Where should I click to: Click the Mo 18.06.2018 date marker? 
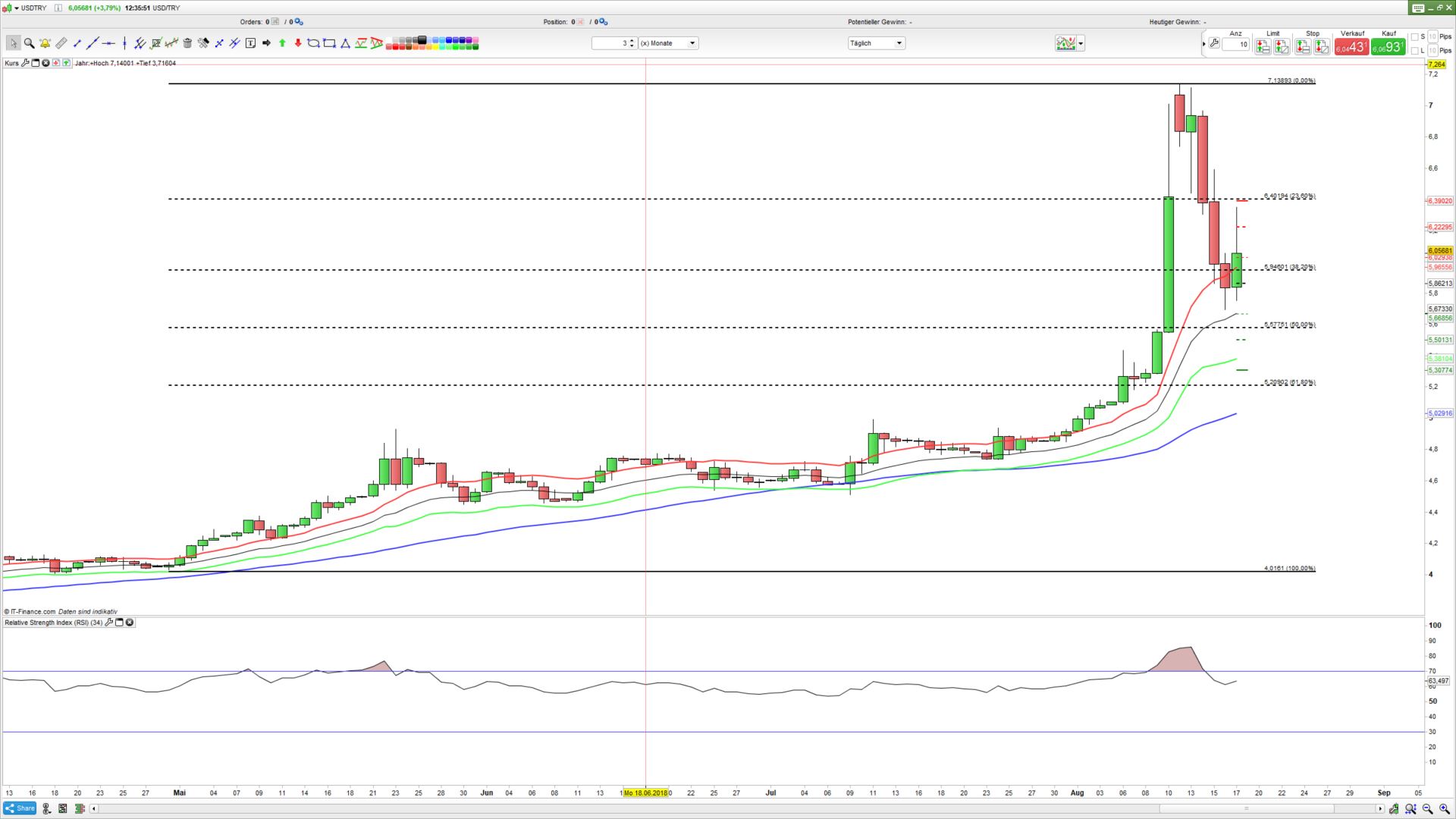pyautogui.click(x=646, y=792)
